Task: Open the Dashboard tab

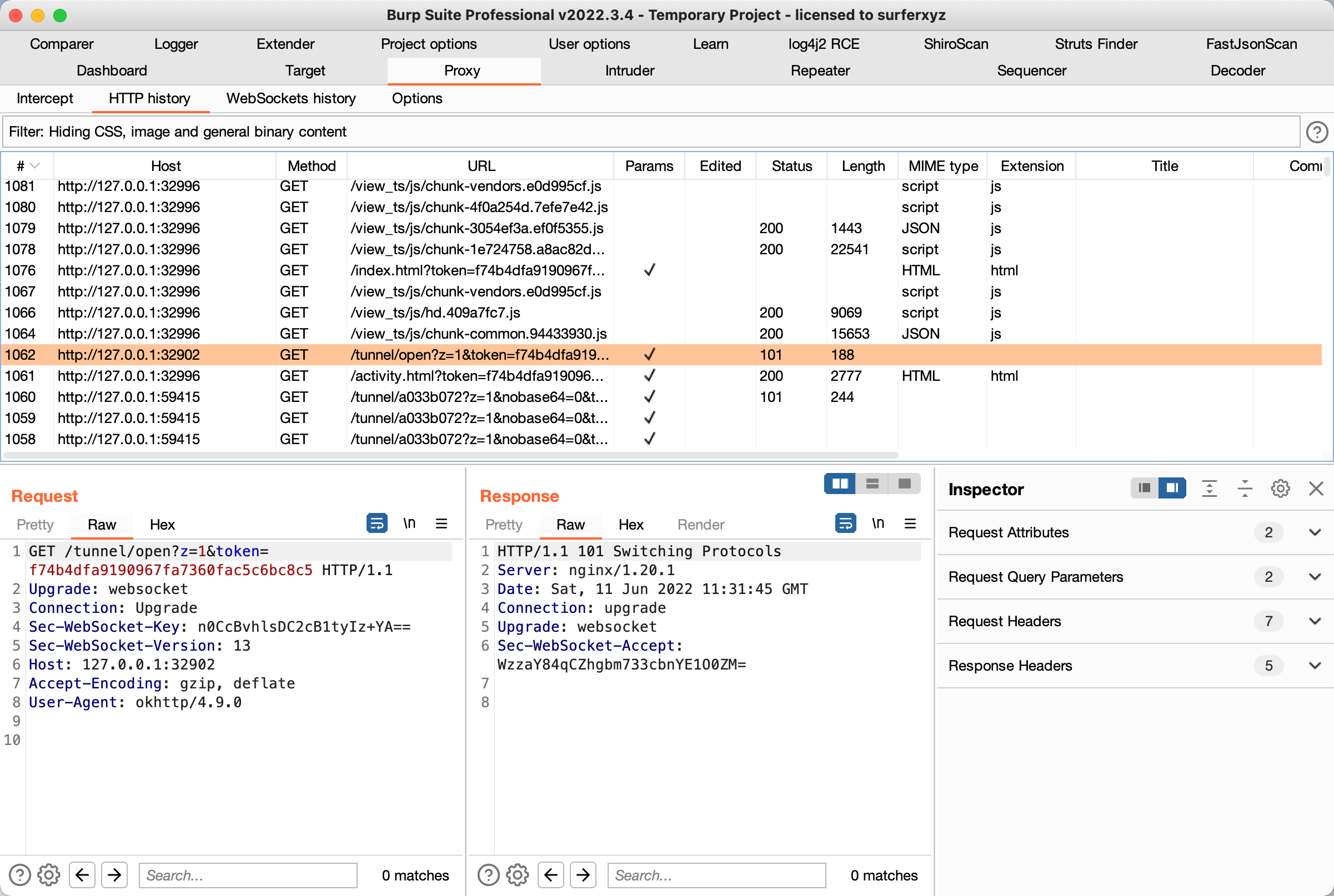Action: [112, 71]
